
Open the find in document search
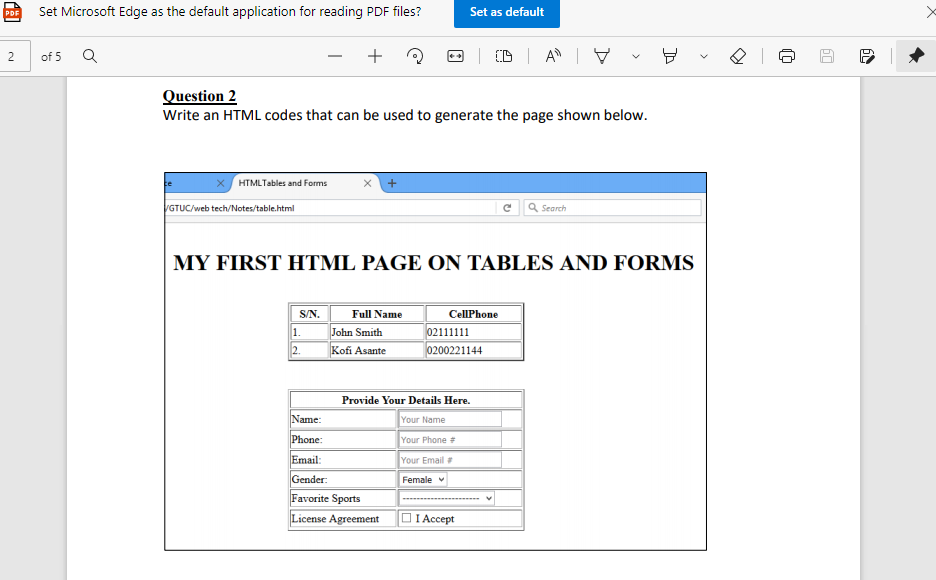[x=90, y=56]
